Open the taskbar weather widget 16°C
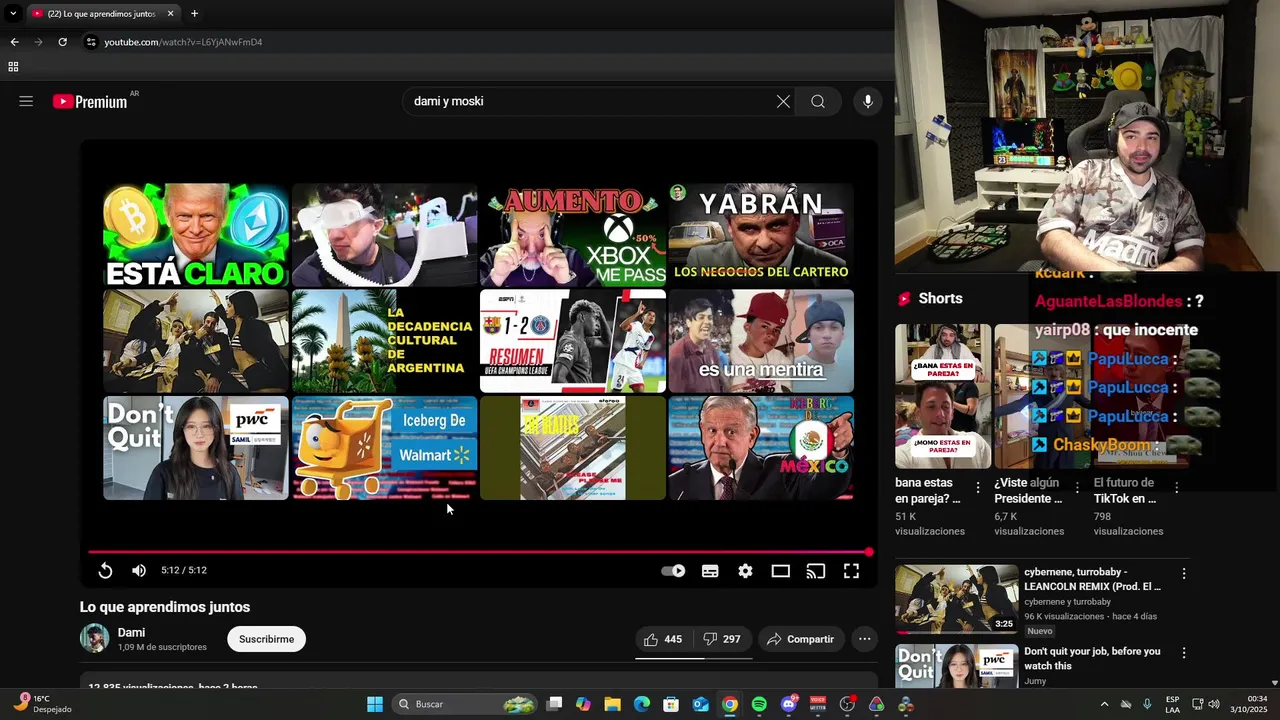The image size is (1280, 720). pos(42,704)
